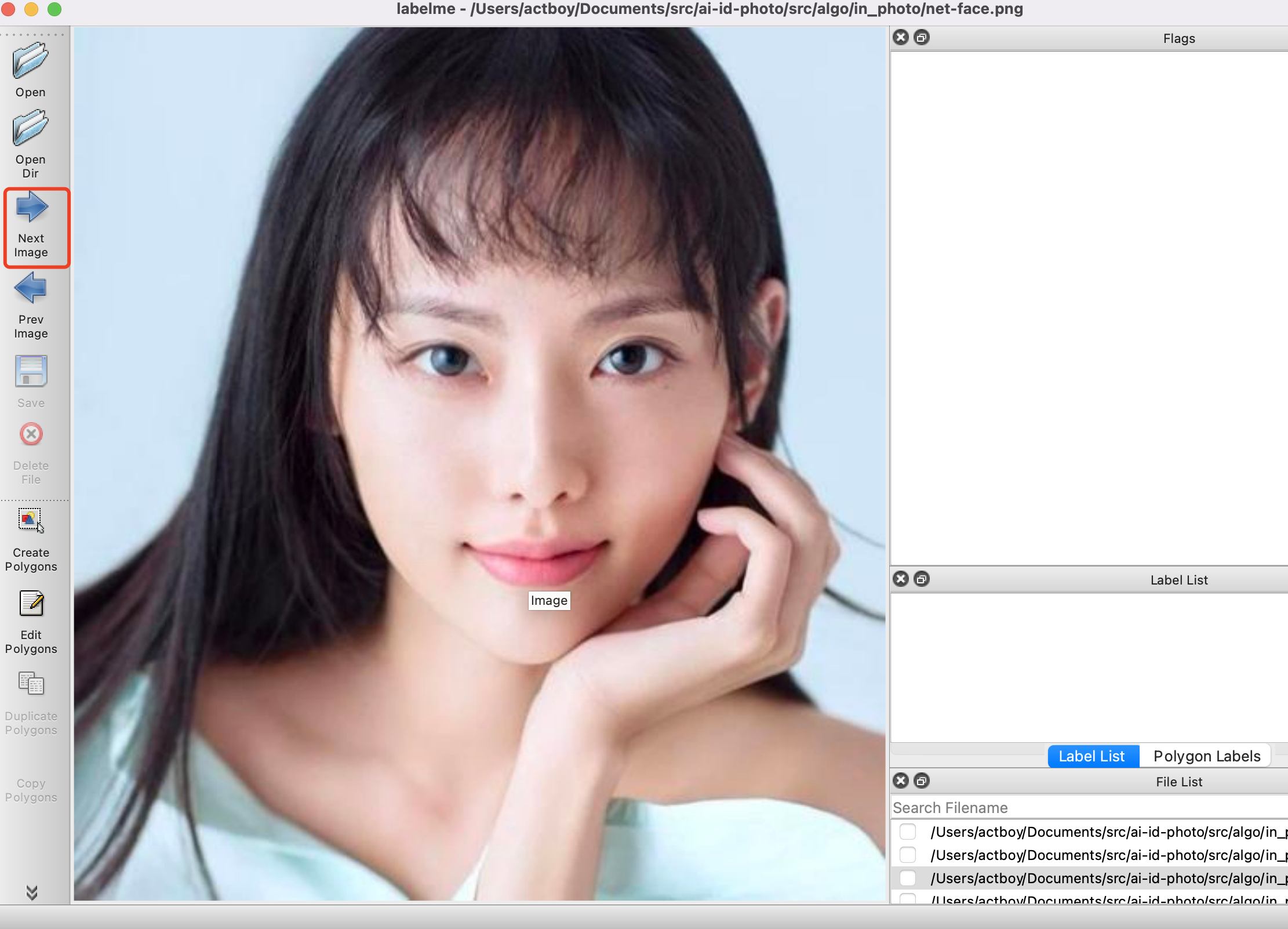Click Delete File to remove image
Viewport: 1288px width, 929px height.
(x=31, y=448)
